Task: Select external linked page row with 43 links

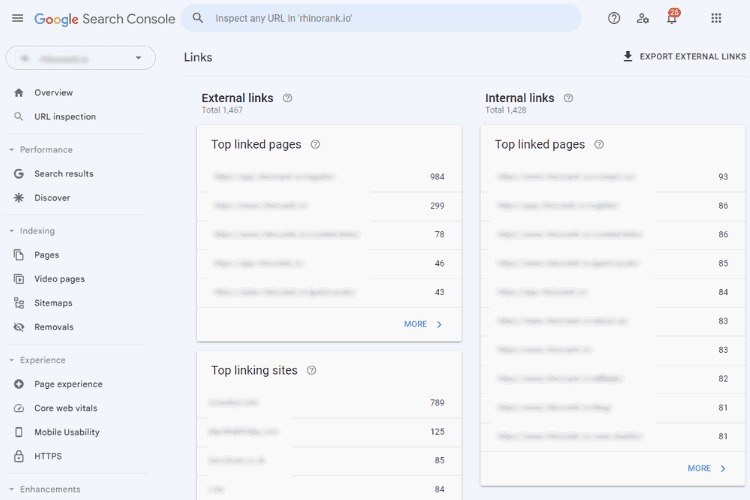Action: pos(329,292)
